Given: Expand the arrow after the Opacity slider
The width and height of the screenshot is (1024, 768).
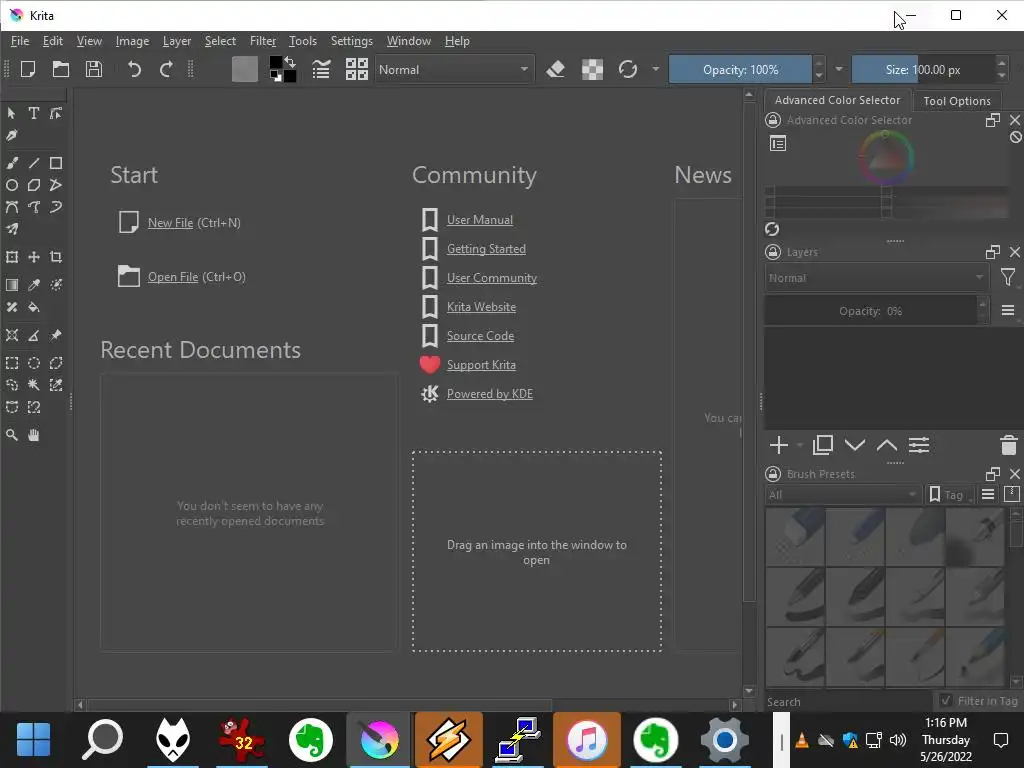Looking at the screenshot, I should point(839,69).
